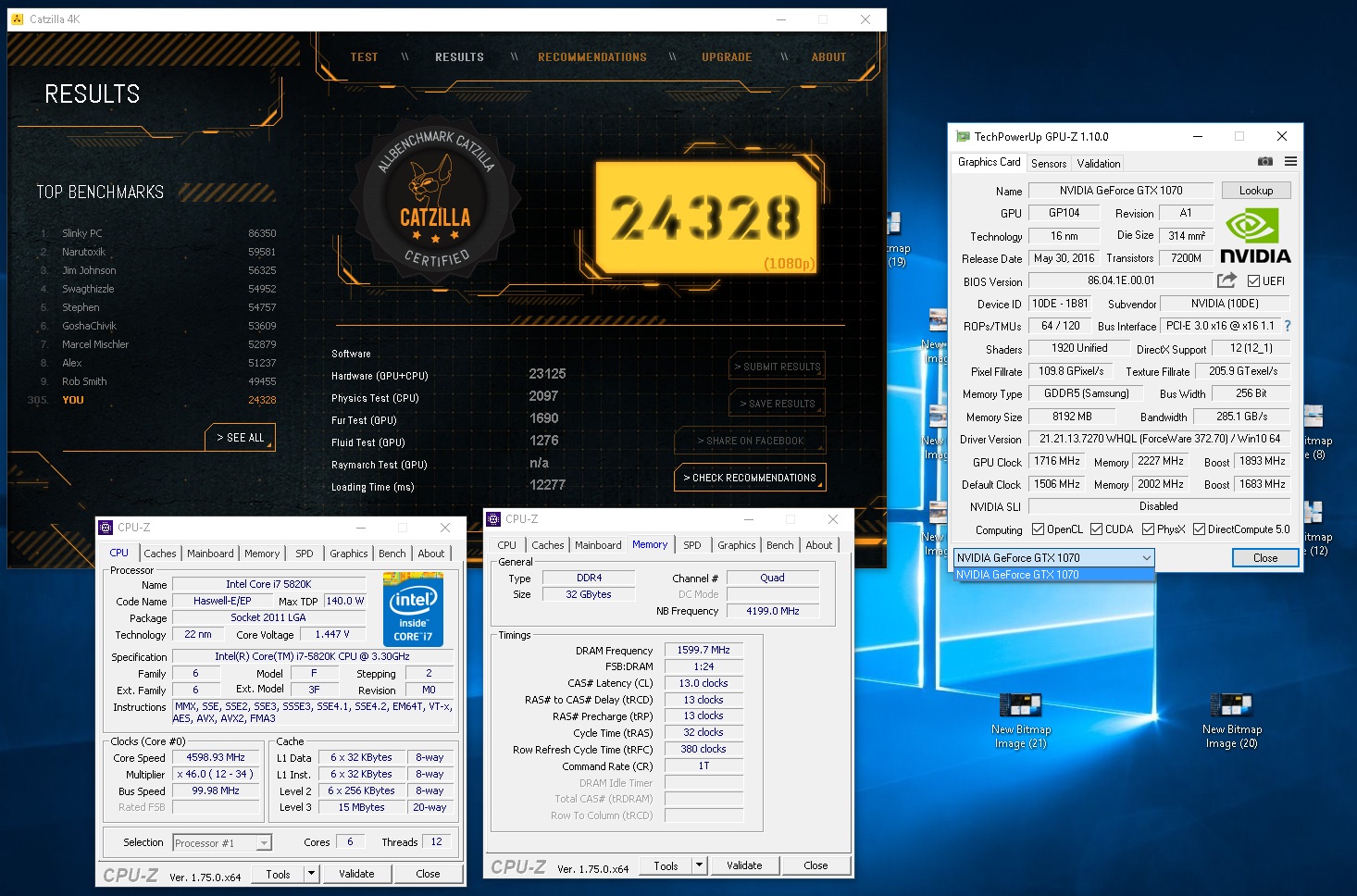This screenshot has width=1357, height=896.
Task: Click the Bus Interface question mark icon
Action: [1287, 326]
